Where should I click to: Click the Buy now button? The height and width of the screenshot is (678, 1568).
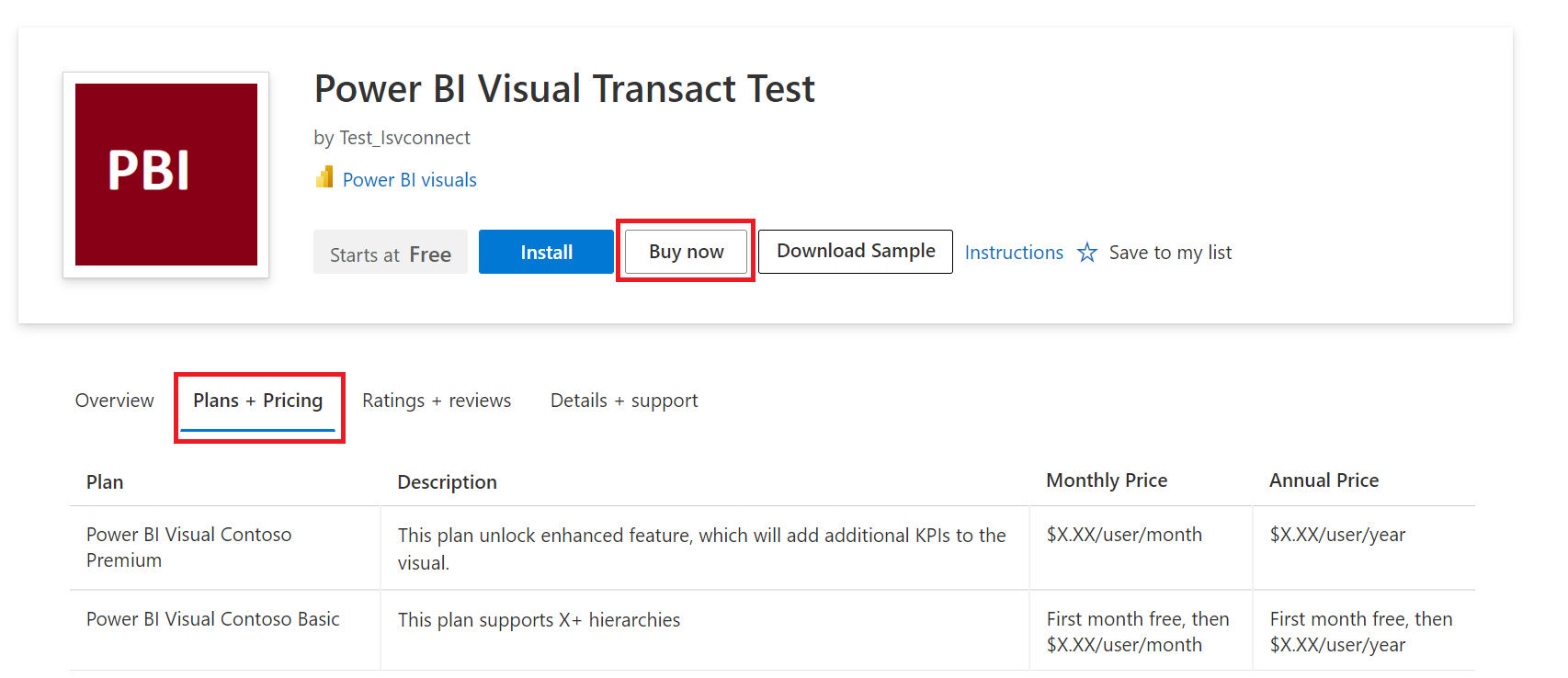(x=686, y=252)
